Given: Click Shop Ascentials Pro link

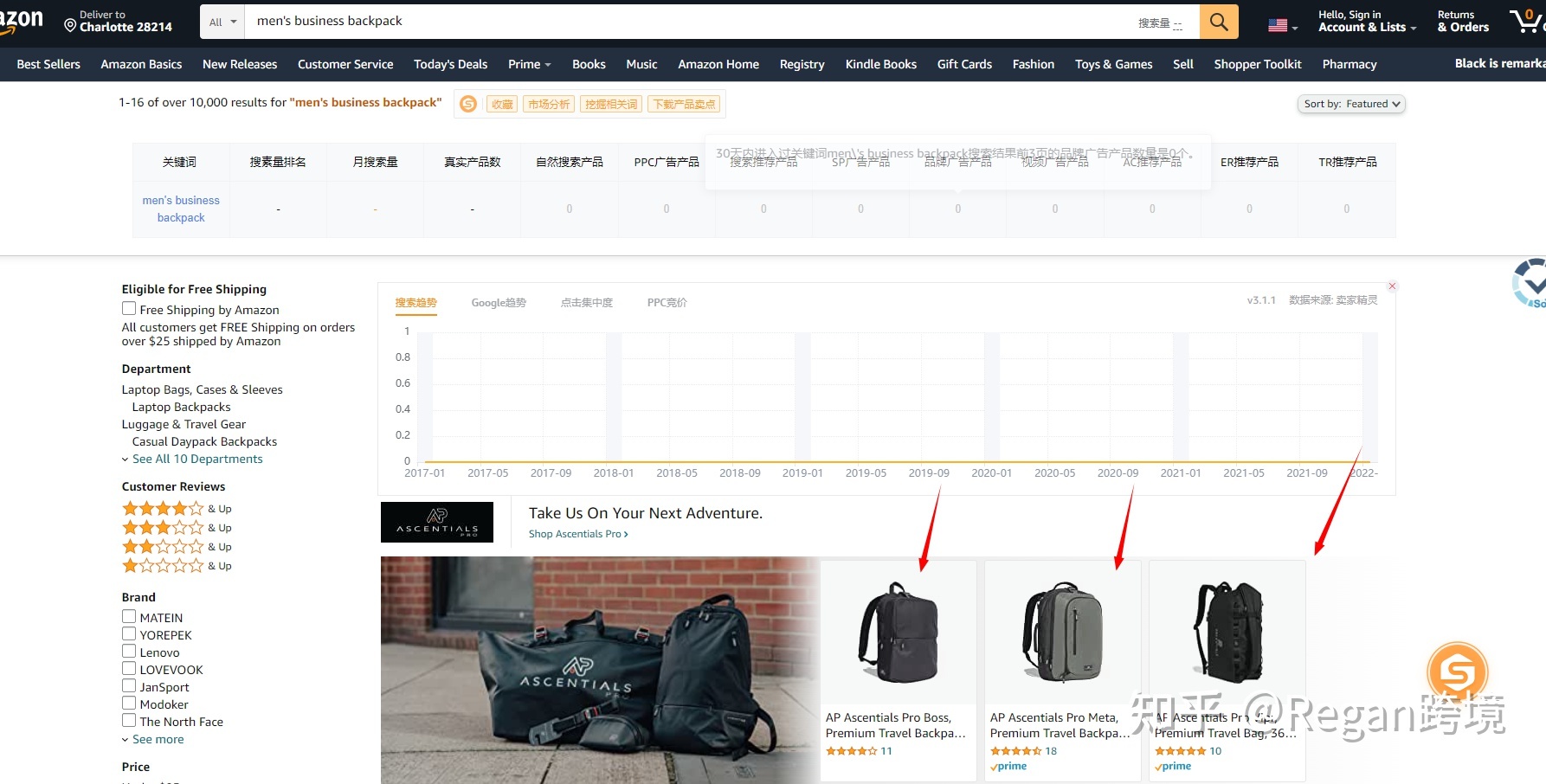Looking at the screenshot, I should coord(578,534).
